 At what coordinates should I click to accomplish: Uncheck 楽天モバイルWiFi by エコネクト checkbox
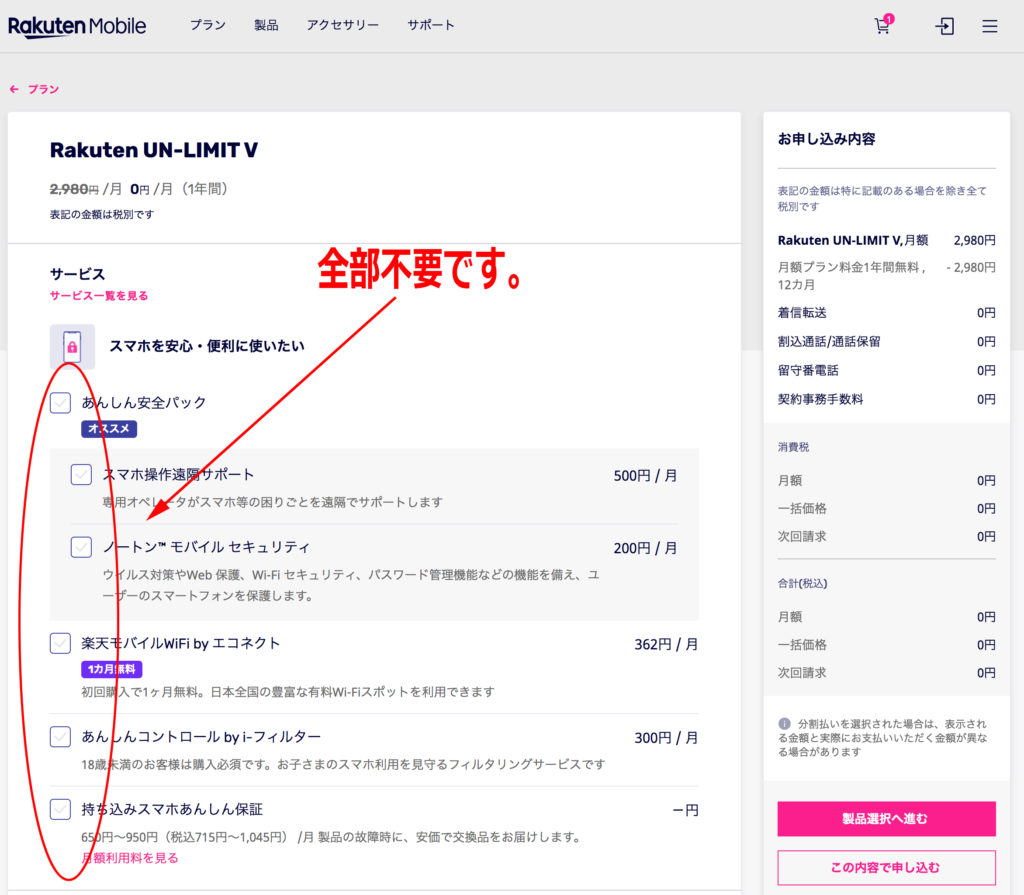(x=60, y=643)
